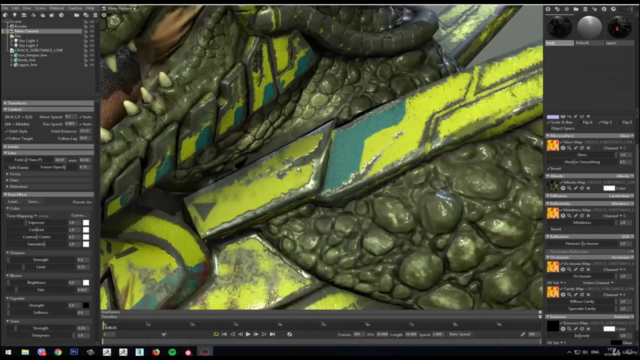The width and height of the screenshot is (640, 360).
Task: Expand the upper_low tree node
Action: pyautogui.click(x=11, y=65)
